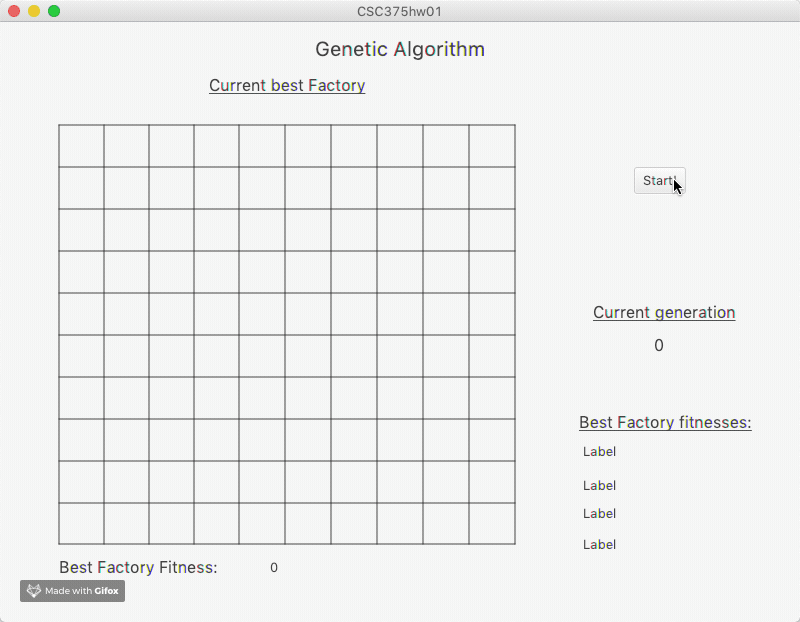Click the Start! button
This screenshot has width=800, height=622.
(659, 181)
